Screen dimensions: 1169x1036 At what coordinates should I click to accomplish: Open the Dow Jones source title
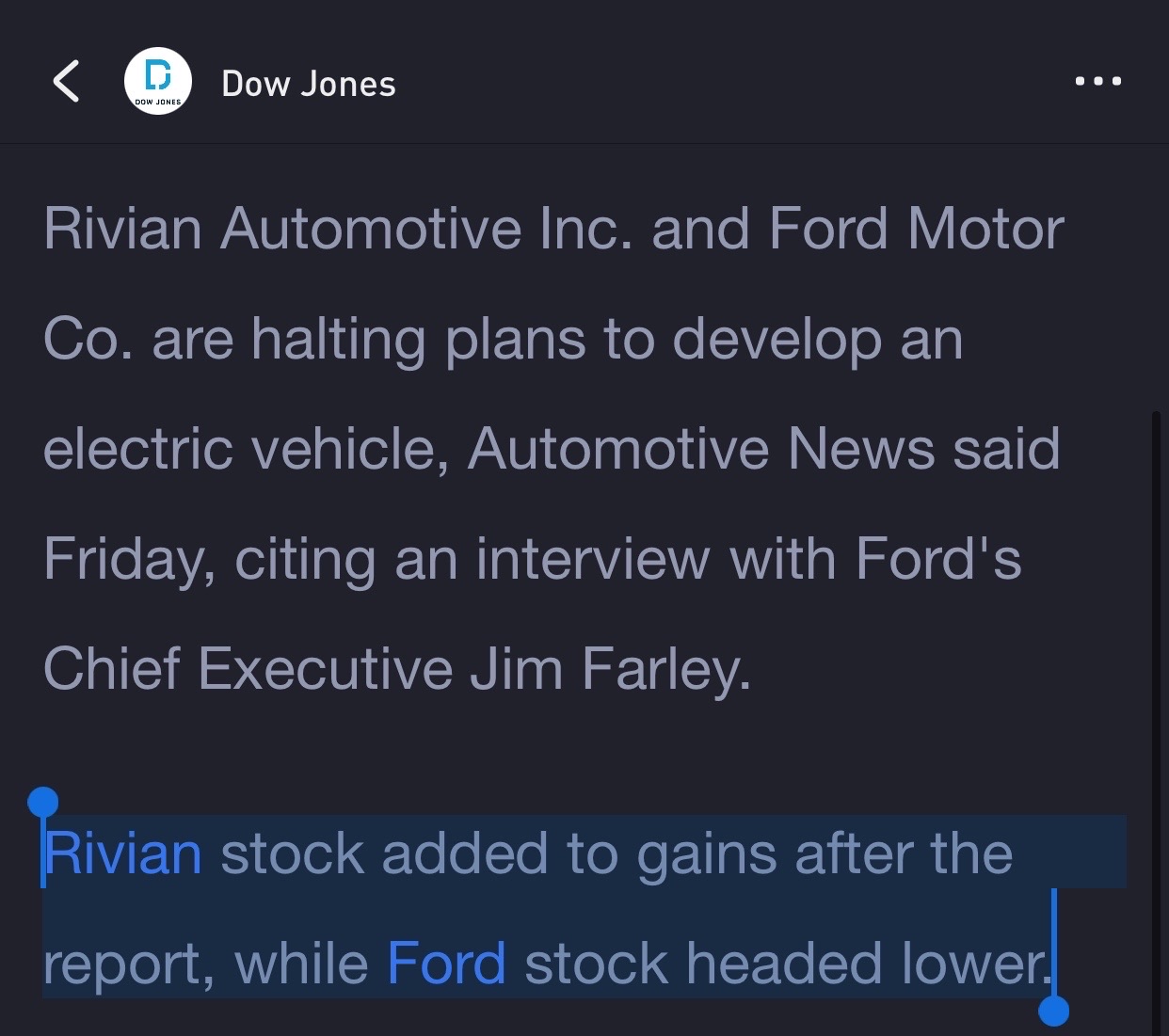click(309, 84)
